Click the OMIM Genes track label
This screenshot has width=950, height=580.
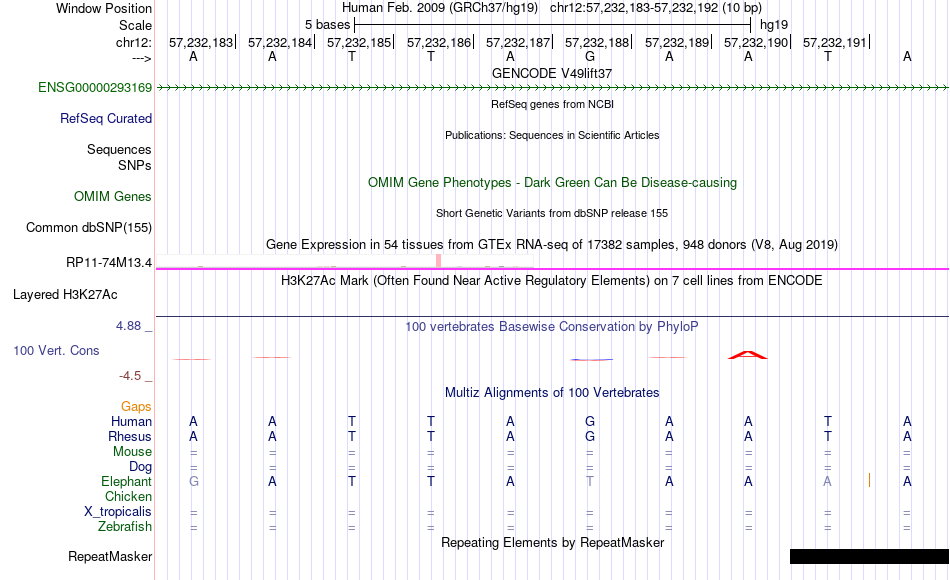coord(113,197)
